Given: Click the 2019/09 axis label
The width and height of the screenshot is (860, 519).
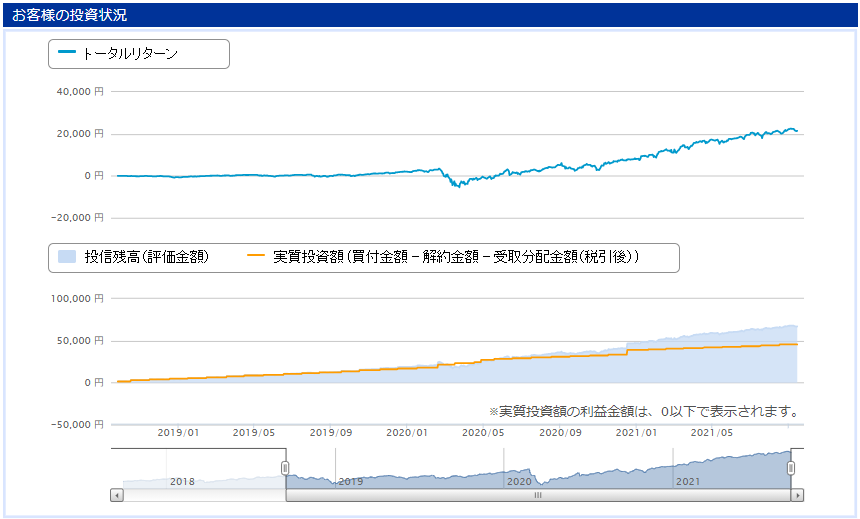Looking at the screenshot, I should point(331,433).
